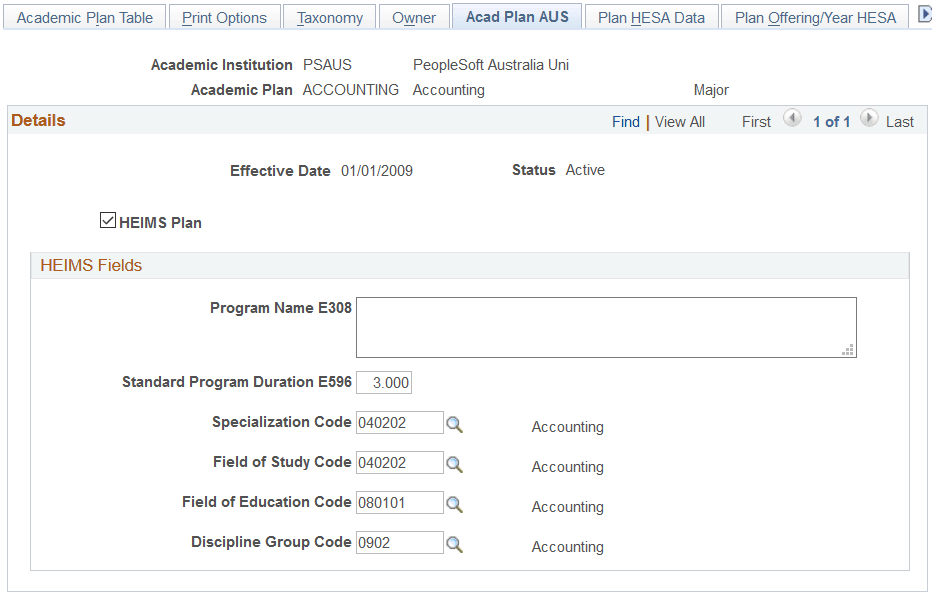
Task: Focus the Standard Program Duration E596 field
Action: pos(384,383)
